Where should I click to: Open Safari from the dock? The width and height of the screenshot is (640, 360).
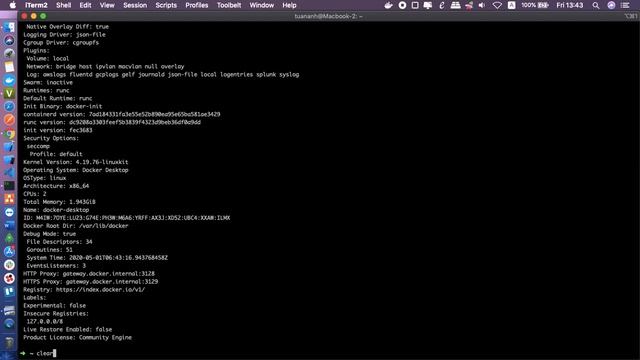coord(9,107)
